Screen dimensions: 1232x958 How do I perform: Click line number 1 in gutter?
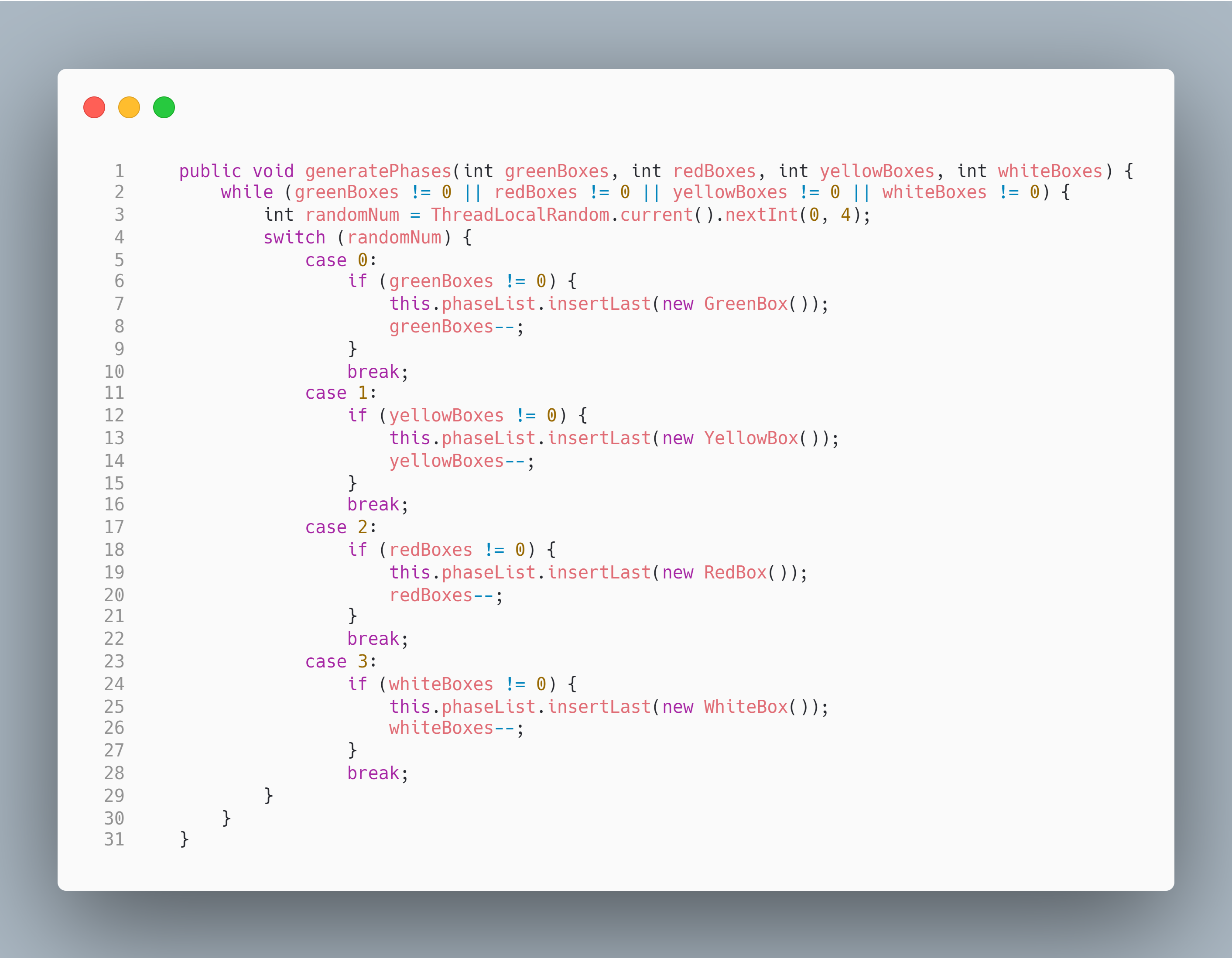(x=119, y=171)
